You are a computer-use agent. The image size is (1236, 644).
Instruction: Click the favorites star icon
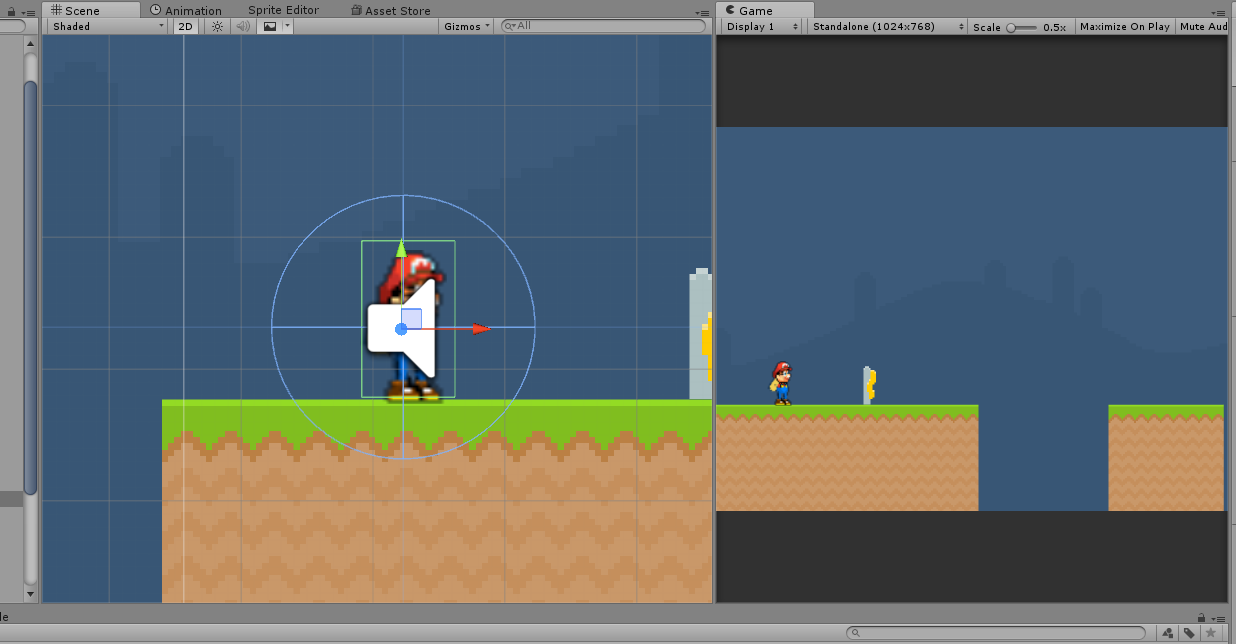tap(1210, 633)
